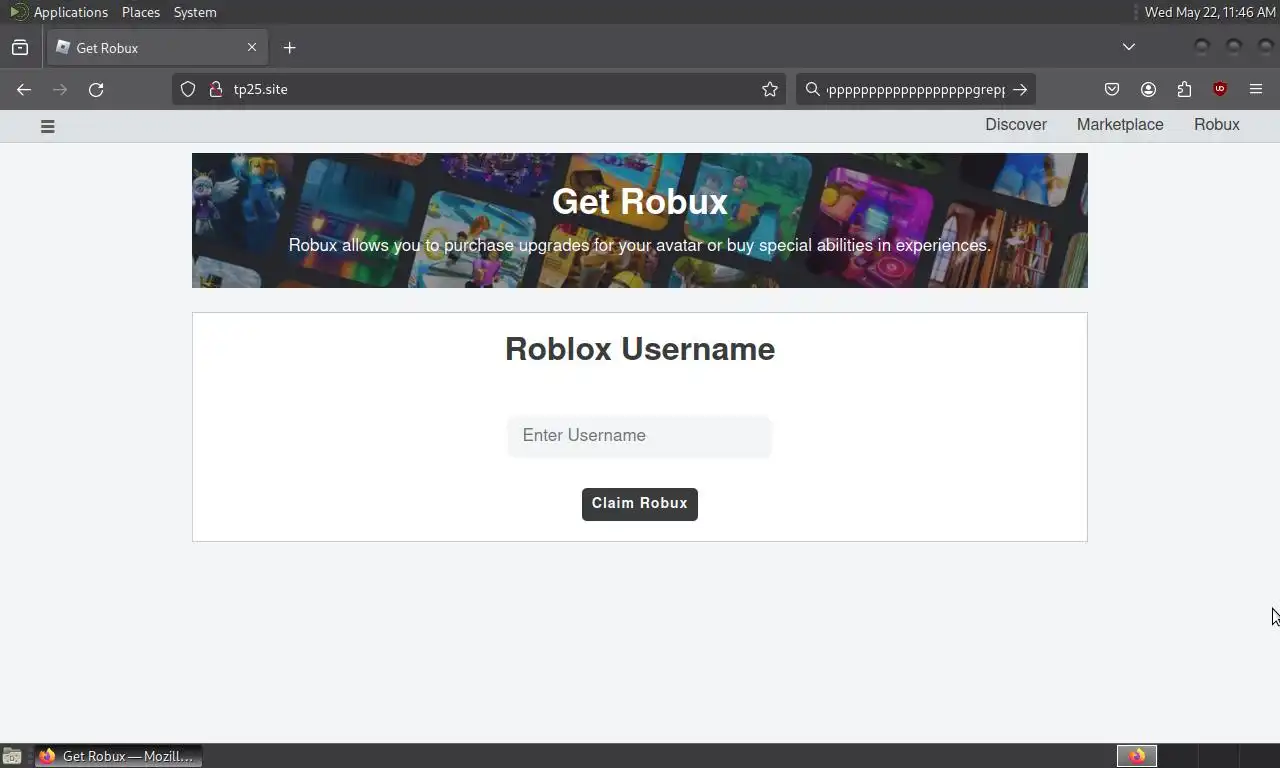Bookmark this page with the star icon

pyautogui.click(x=770, y=89)
